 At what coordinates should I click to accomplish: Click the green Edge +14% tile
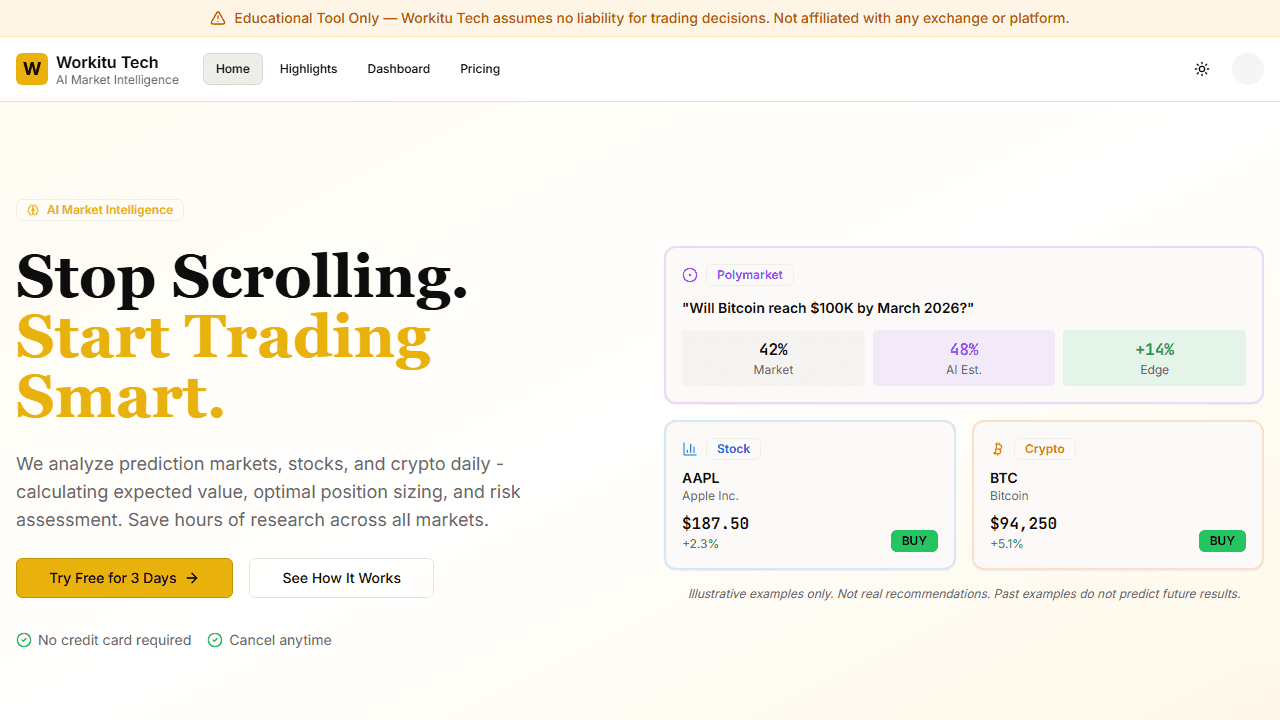pyautogui.click(x=1154, y=358)
